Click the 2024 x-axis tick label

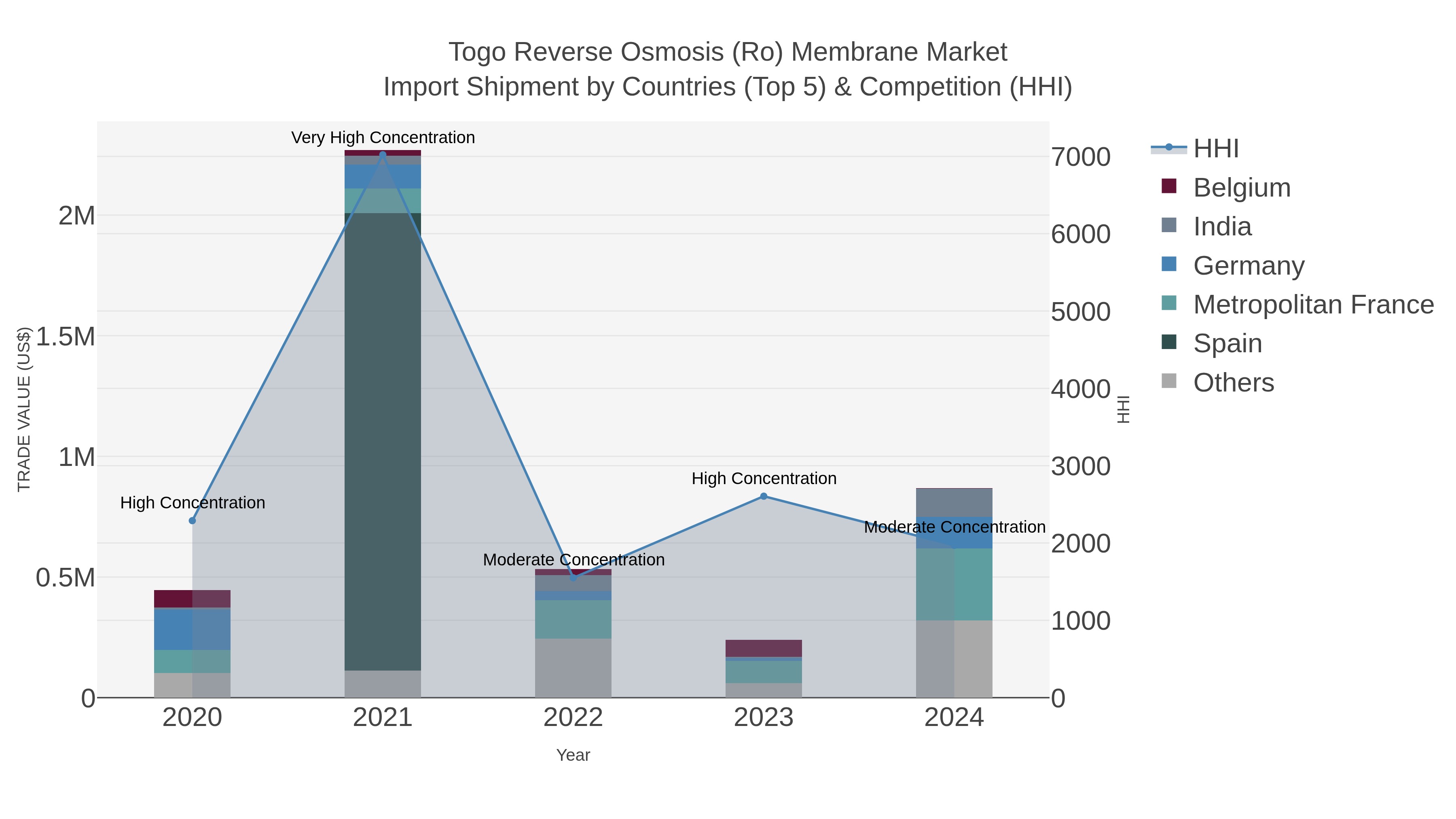click(x=954, y=718)
